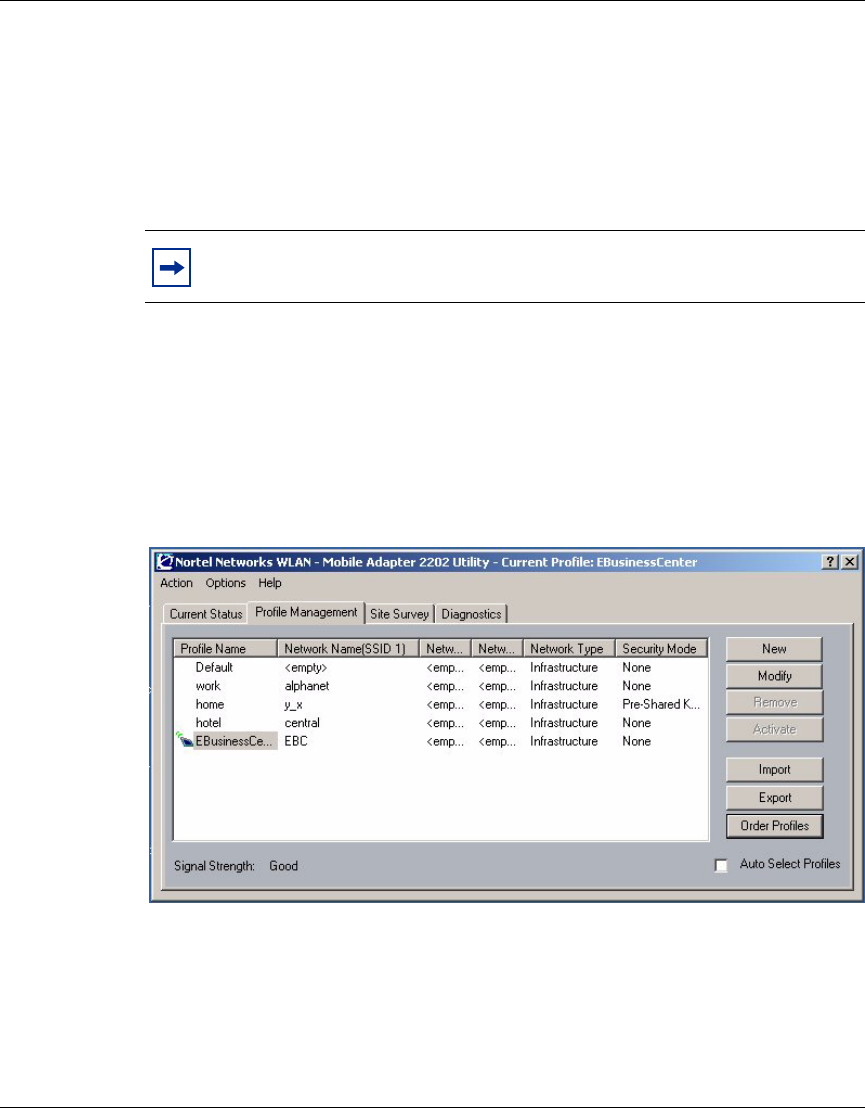Screen dimensions: 865x1108
Task: Select the home profile row
Action: click(440, 704)
